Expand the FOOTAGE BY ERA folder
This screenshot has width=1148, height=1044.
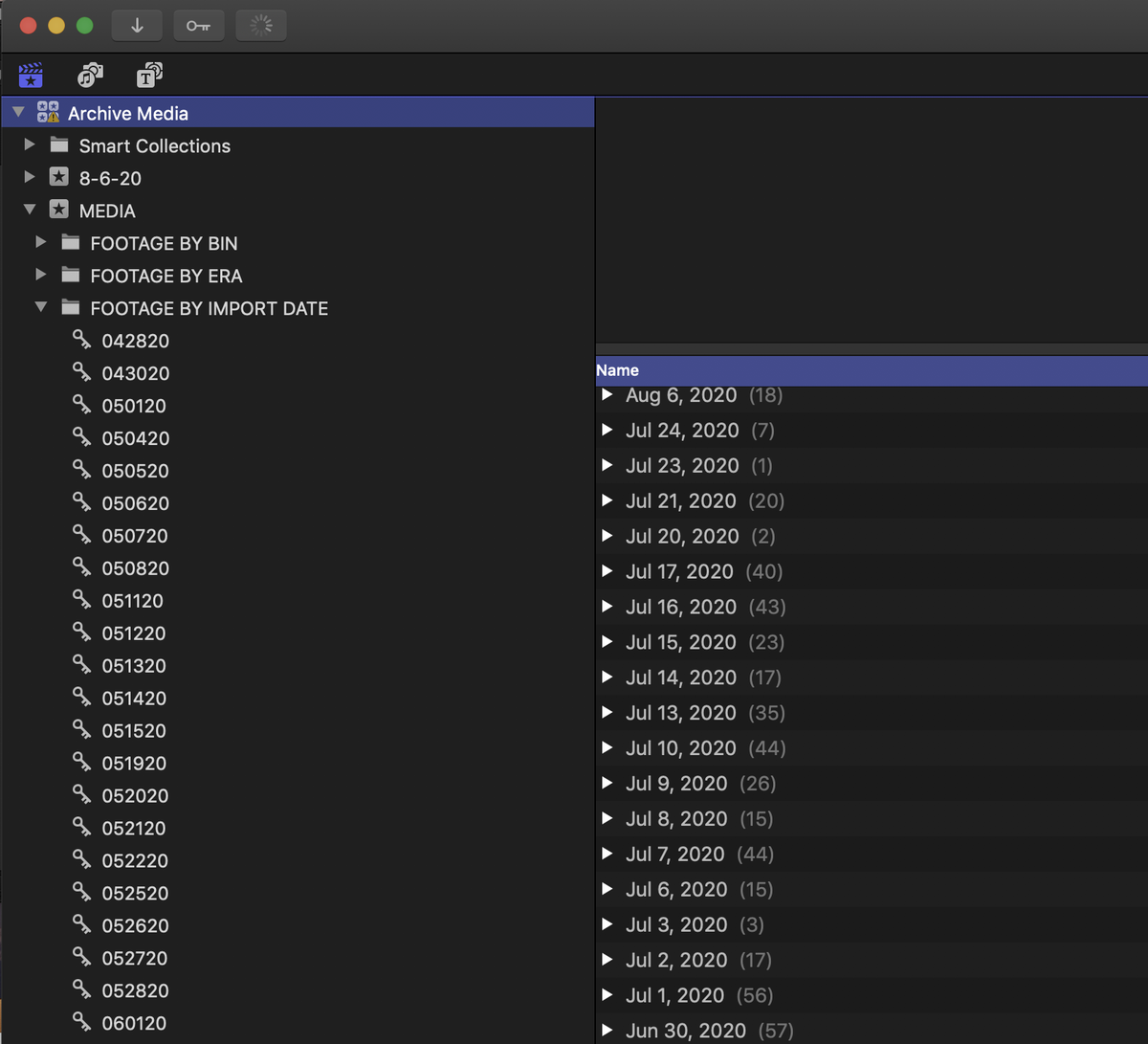(x=40, y=276)
